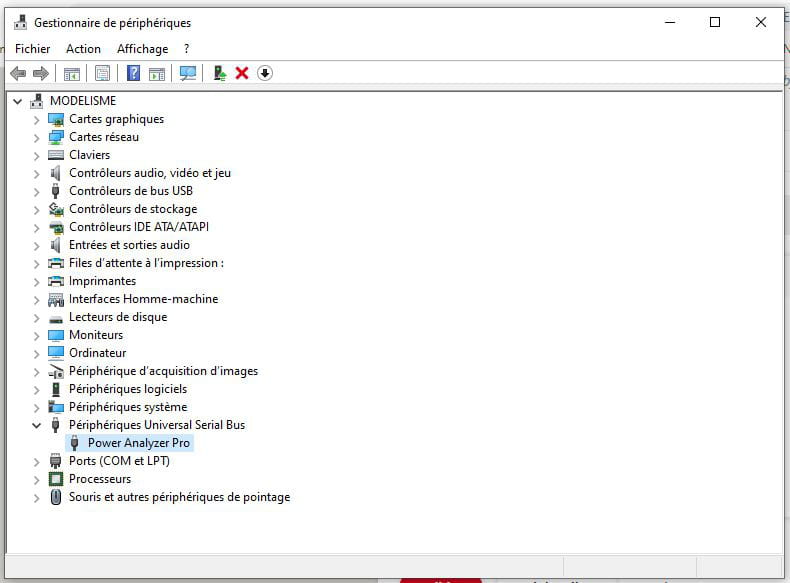Click the Lecteurs de disque drive icon
Screen dimensions: 790x583
[56, 319]
